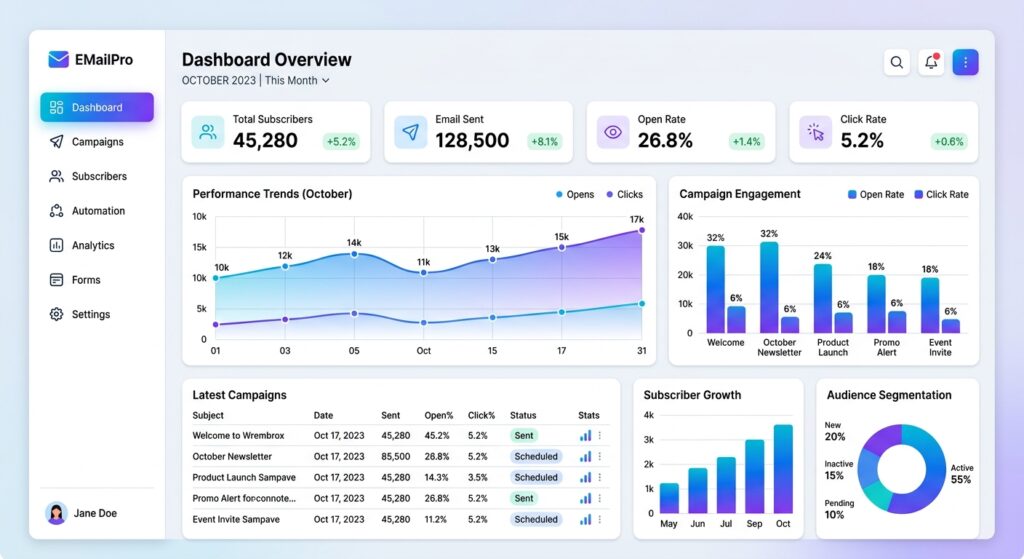Click the Scheduled badge for October Newsletter

click(536, 456)
